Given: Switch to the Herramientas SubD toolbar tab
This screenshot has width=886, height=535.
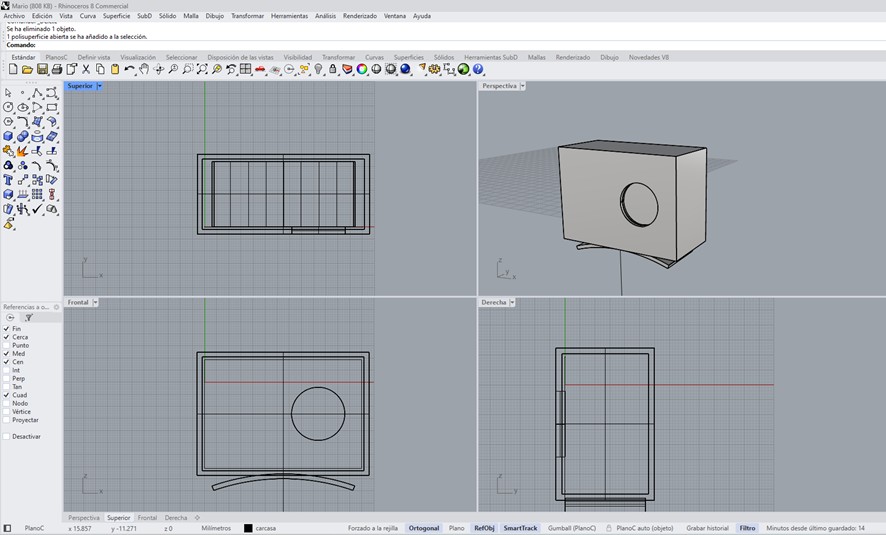Looking at the screenshot, I should 490,57.
